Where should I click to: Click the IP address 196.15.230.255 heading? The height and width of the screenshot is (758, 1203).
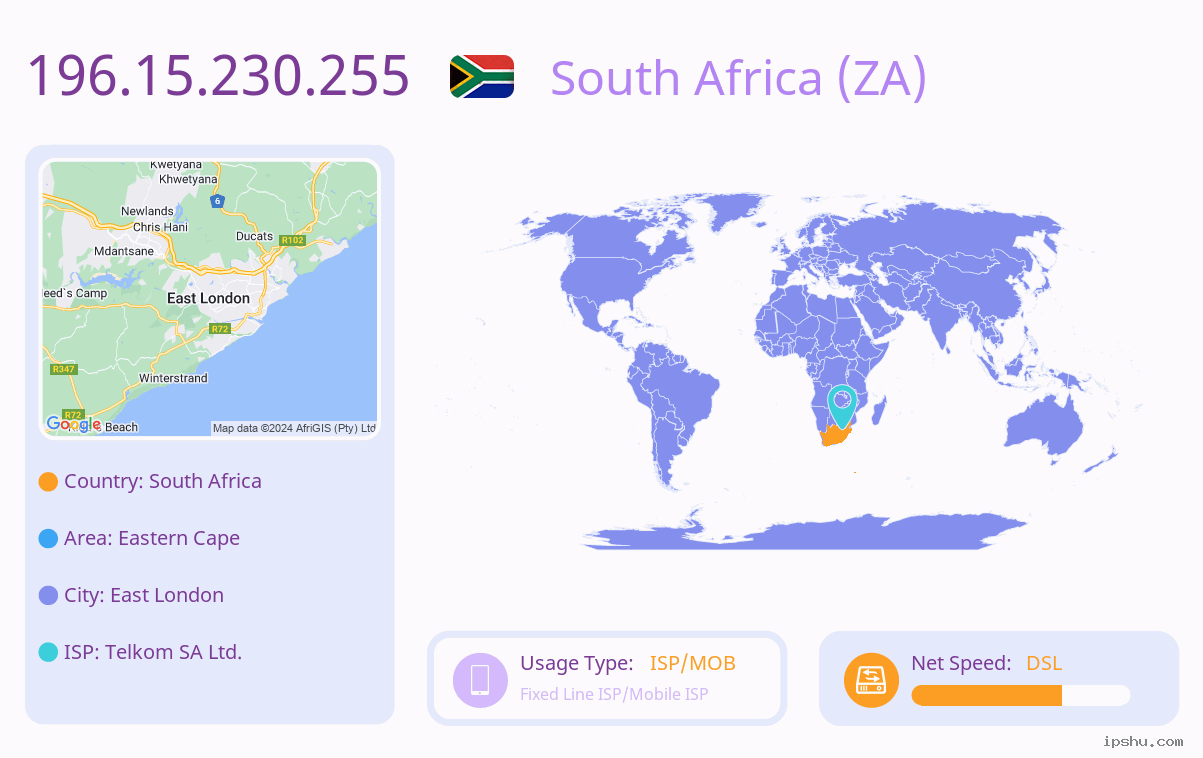pos(218,75)
